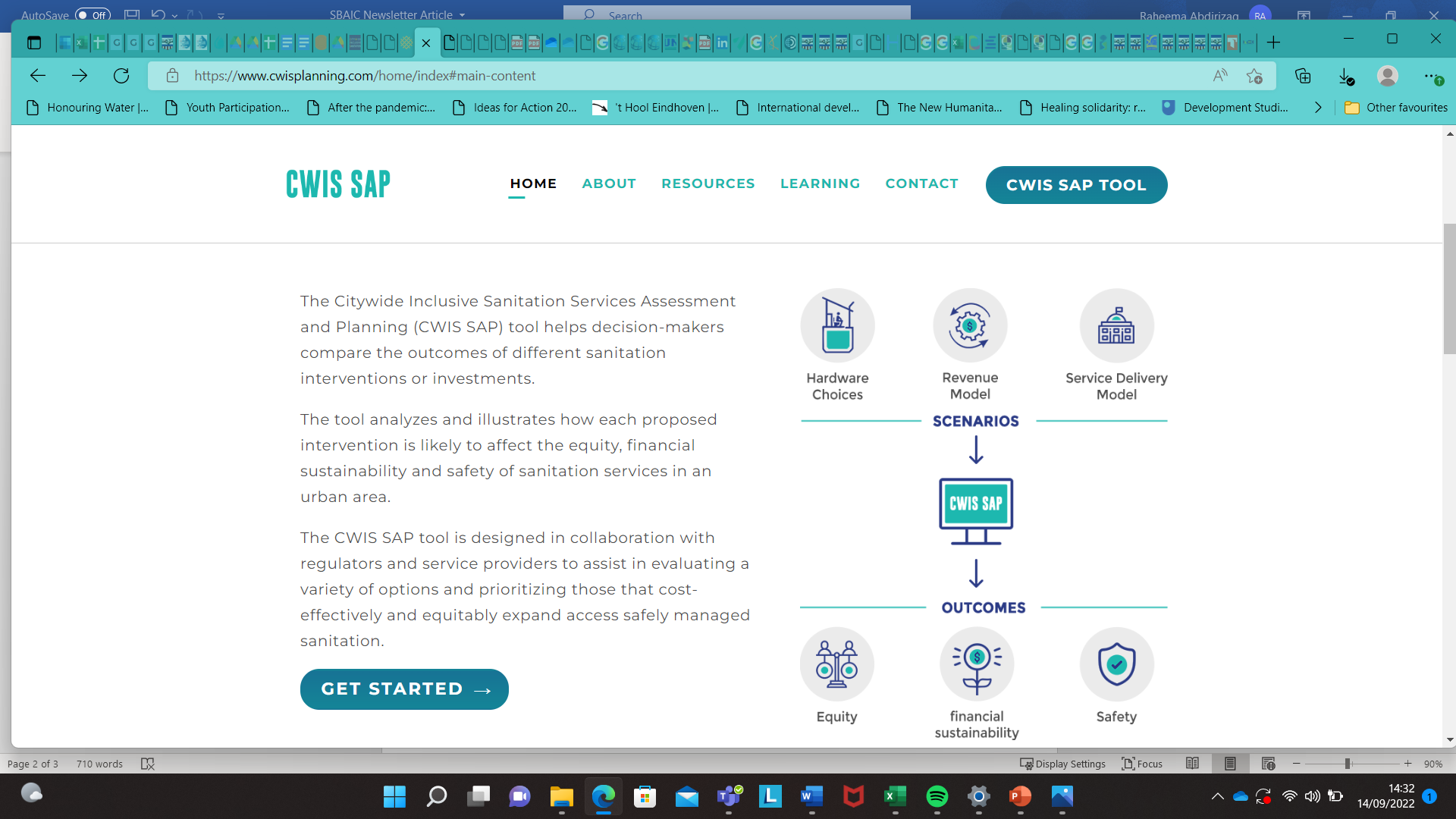Select the CONTACT navigation item

click(x=922, y=184)
